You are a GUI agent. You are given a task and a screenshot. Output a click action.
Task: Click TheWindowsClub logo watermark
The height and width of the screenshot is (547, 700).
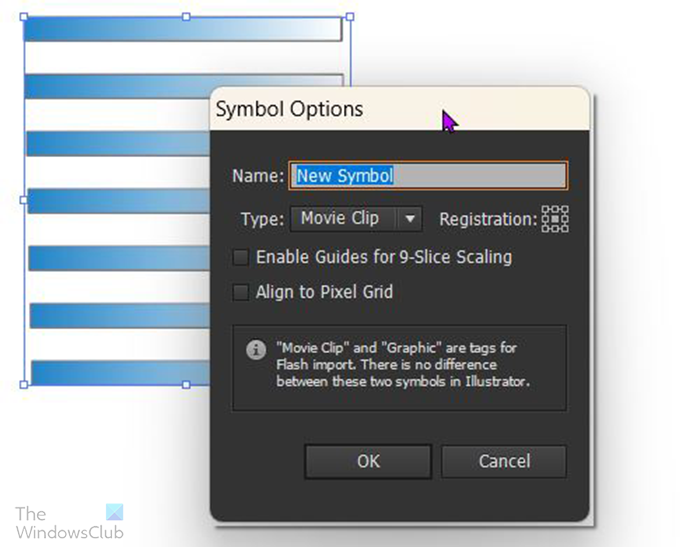click(69, 523)
